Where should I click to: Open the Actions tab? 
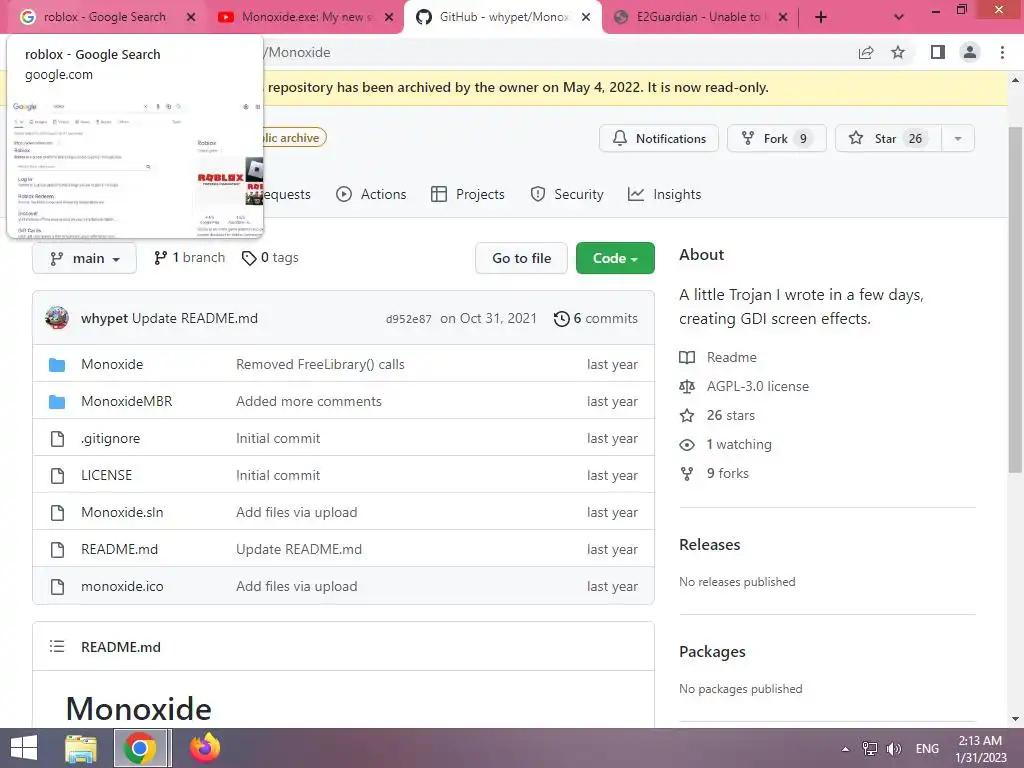371,195
